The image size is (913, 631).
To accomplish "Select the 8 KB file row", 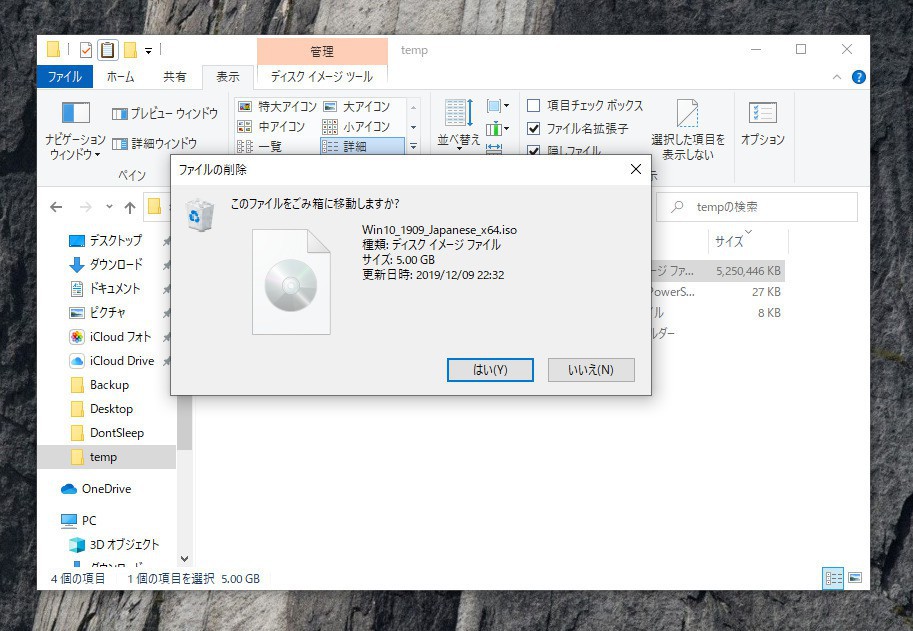I will (717, 313).
